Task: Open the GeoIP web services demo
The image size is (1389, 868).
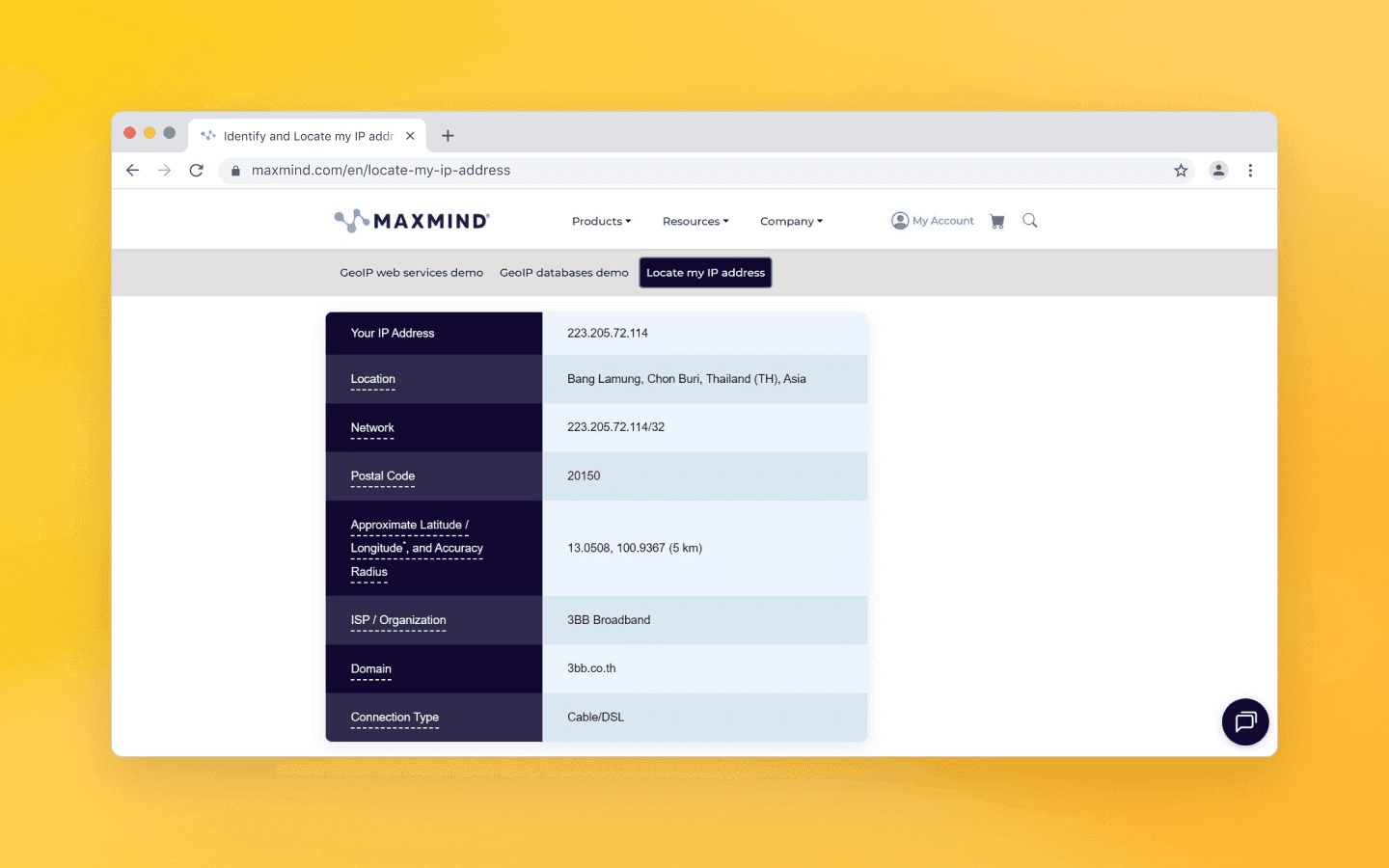Action: 411,272
